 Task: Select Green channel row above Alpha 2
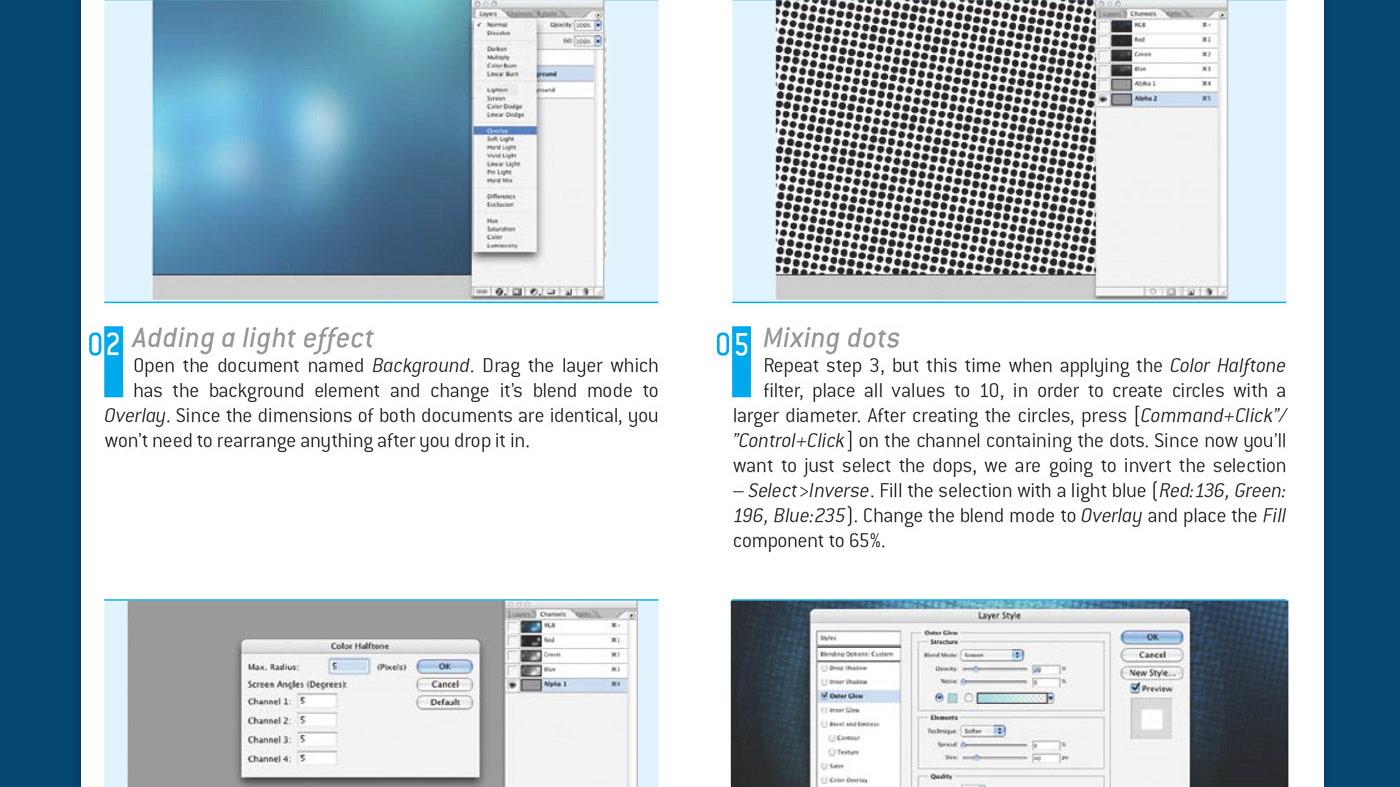pyautogui.click(x=1157, y=55)
